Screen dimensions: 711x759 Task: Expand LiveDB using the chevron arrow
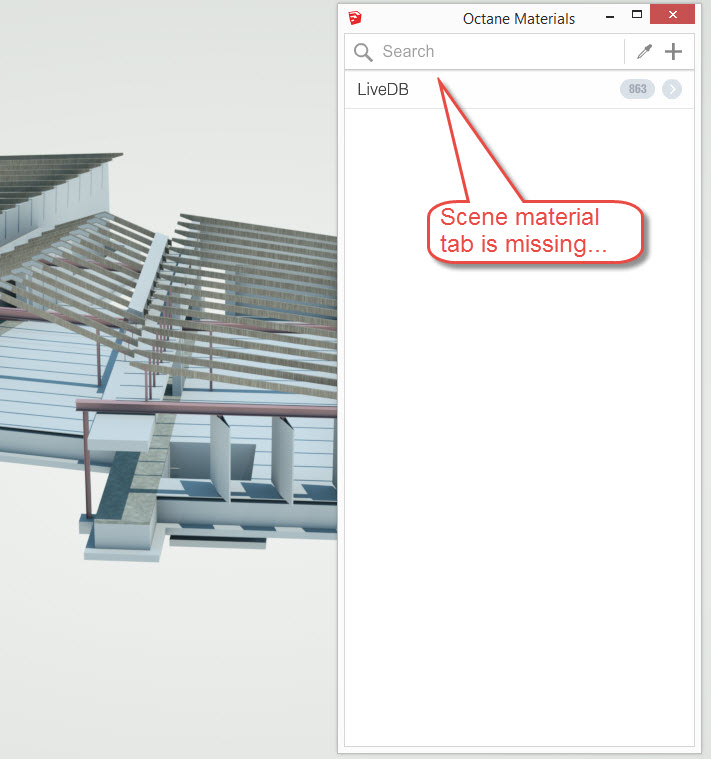(x=672, y=89)
